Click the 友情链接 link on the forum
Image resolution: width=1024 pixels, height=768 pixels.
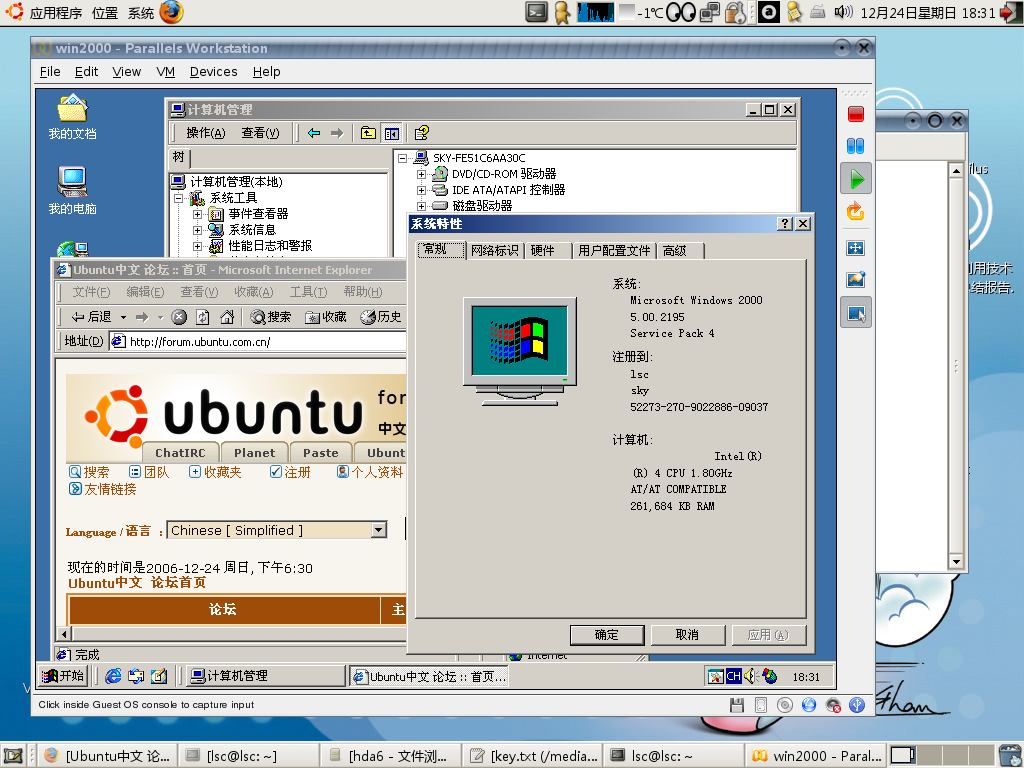tap(103, 489)
